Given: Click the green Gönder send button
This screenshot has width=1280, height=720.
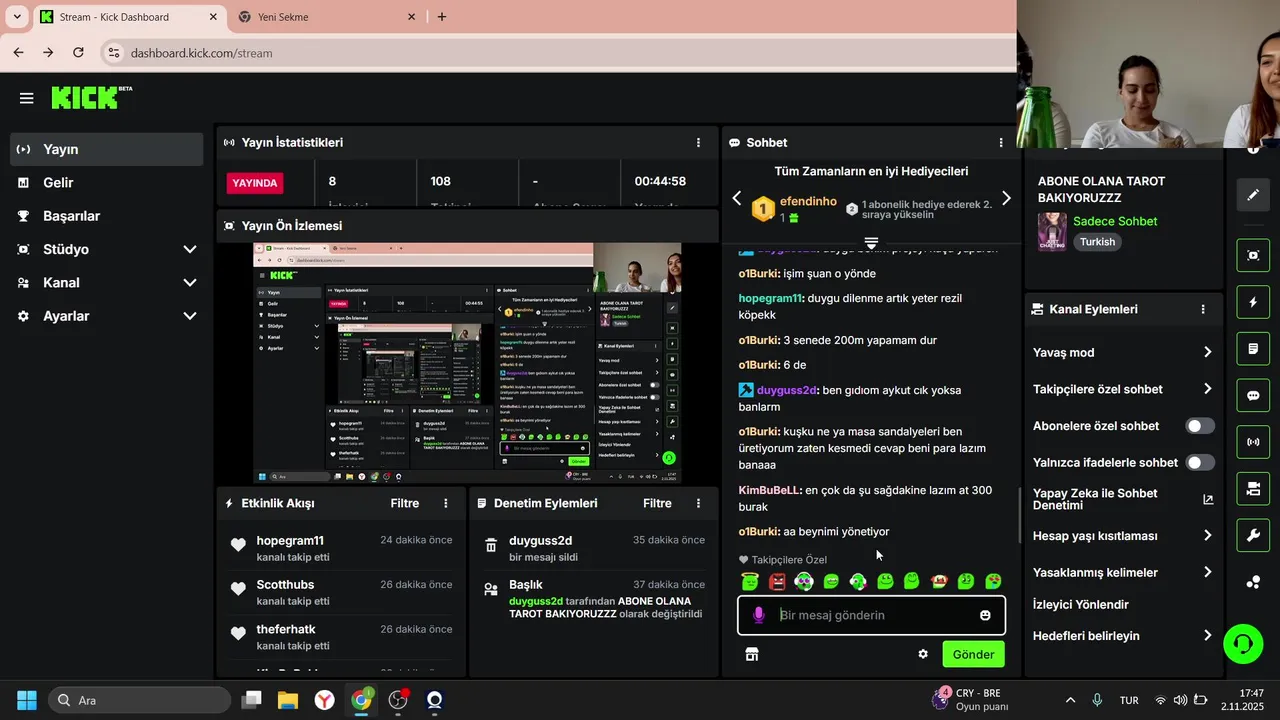Looking at the screenshot, I should point(973,654).
